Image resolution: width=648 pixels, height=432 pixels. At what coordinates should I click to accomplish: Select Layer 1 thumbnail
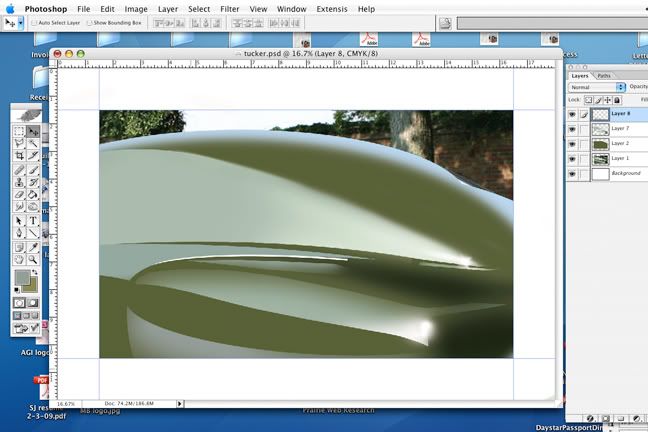point(600,159)
